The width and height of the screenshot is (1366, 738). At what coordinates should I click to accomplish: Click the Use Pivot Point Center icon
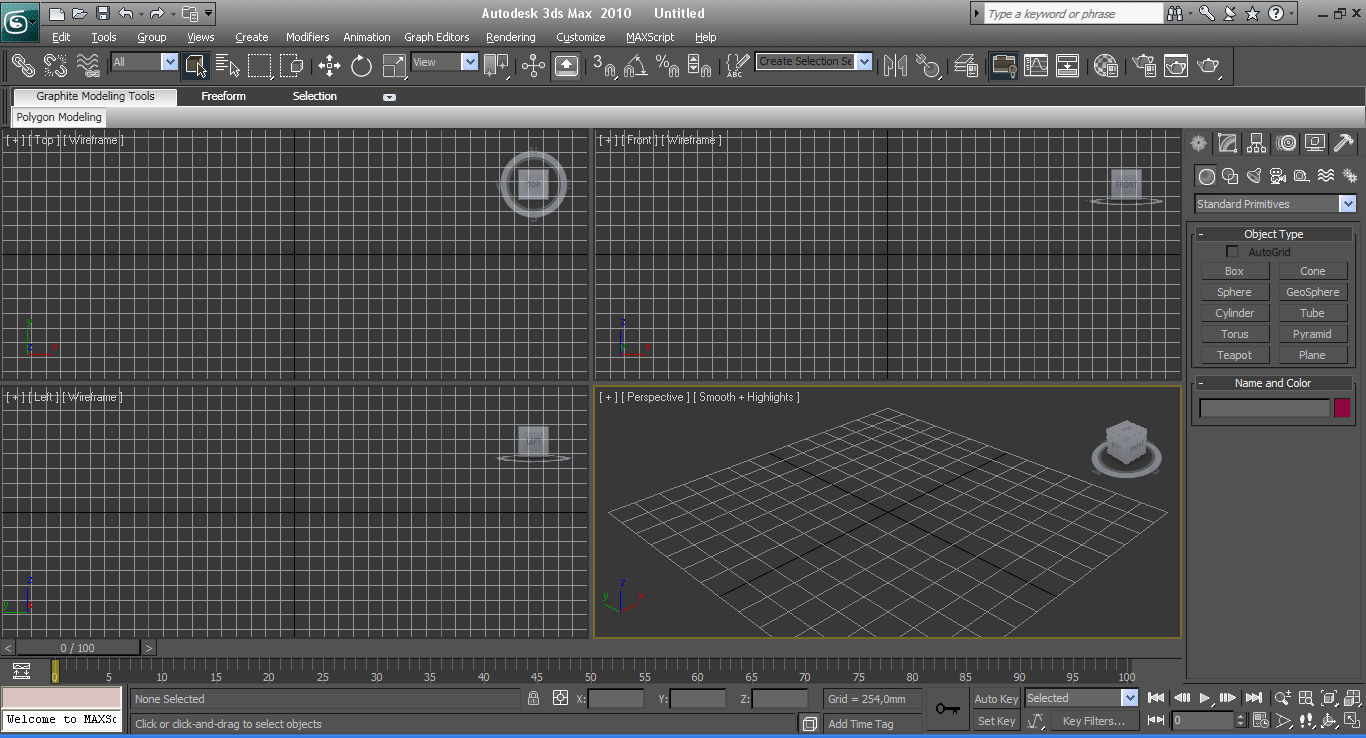496,66
